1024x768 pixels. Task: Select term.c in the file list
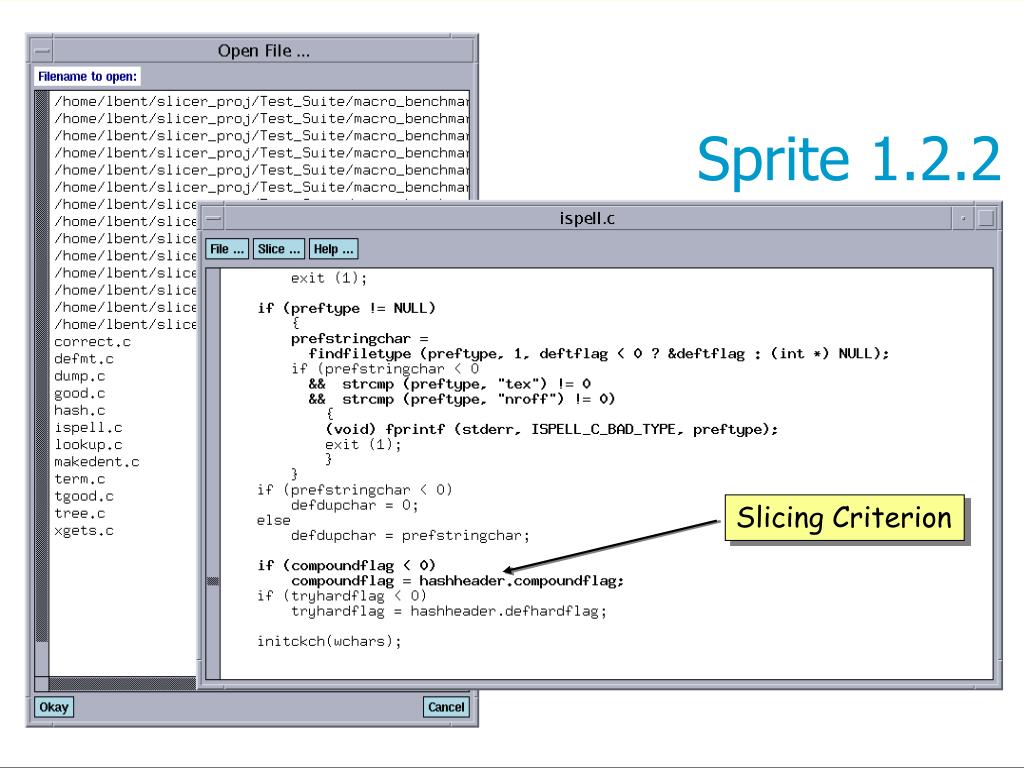[80, 479]
